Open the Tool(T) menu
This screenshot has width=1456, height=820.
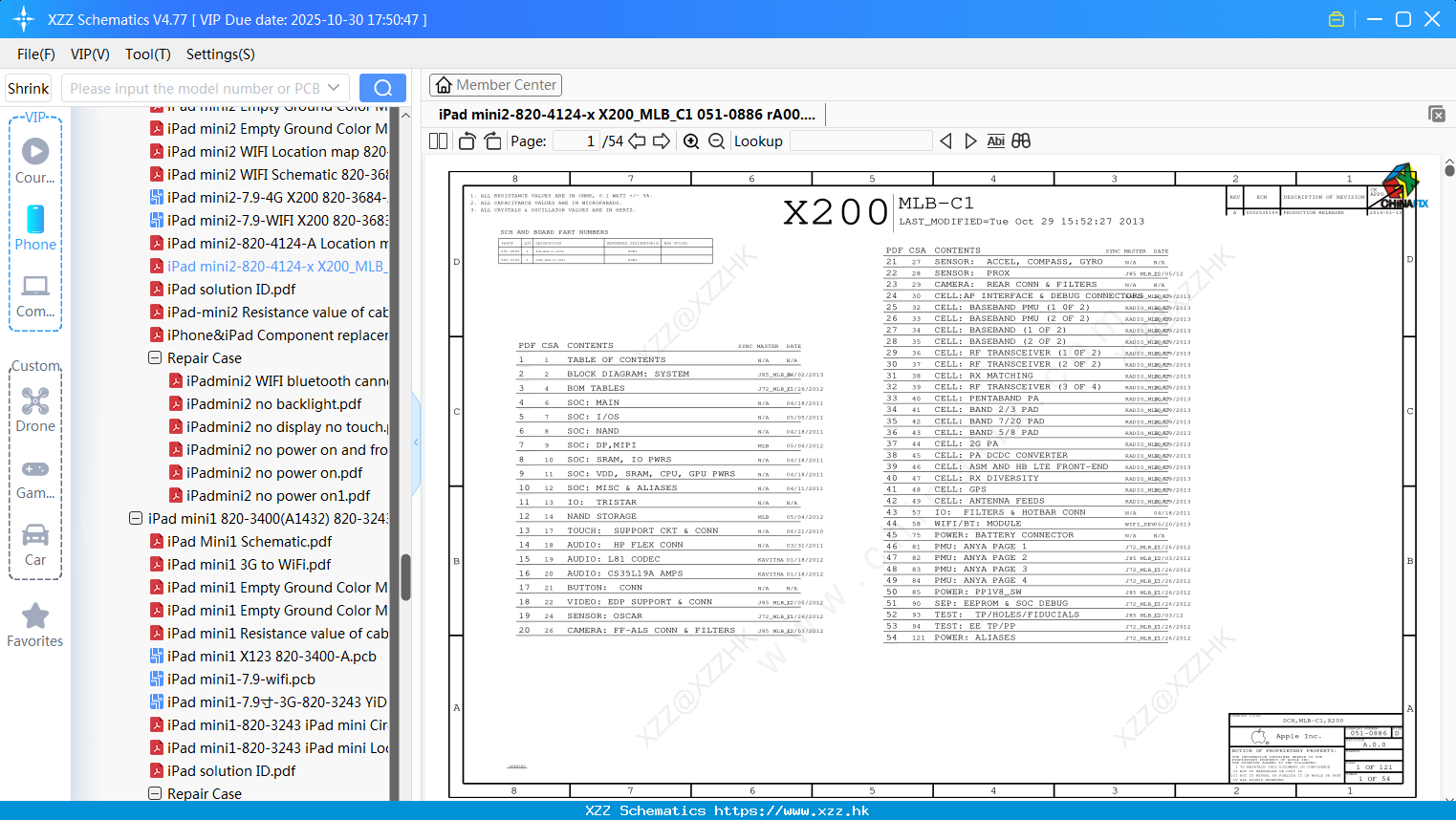148,54
